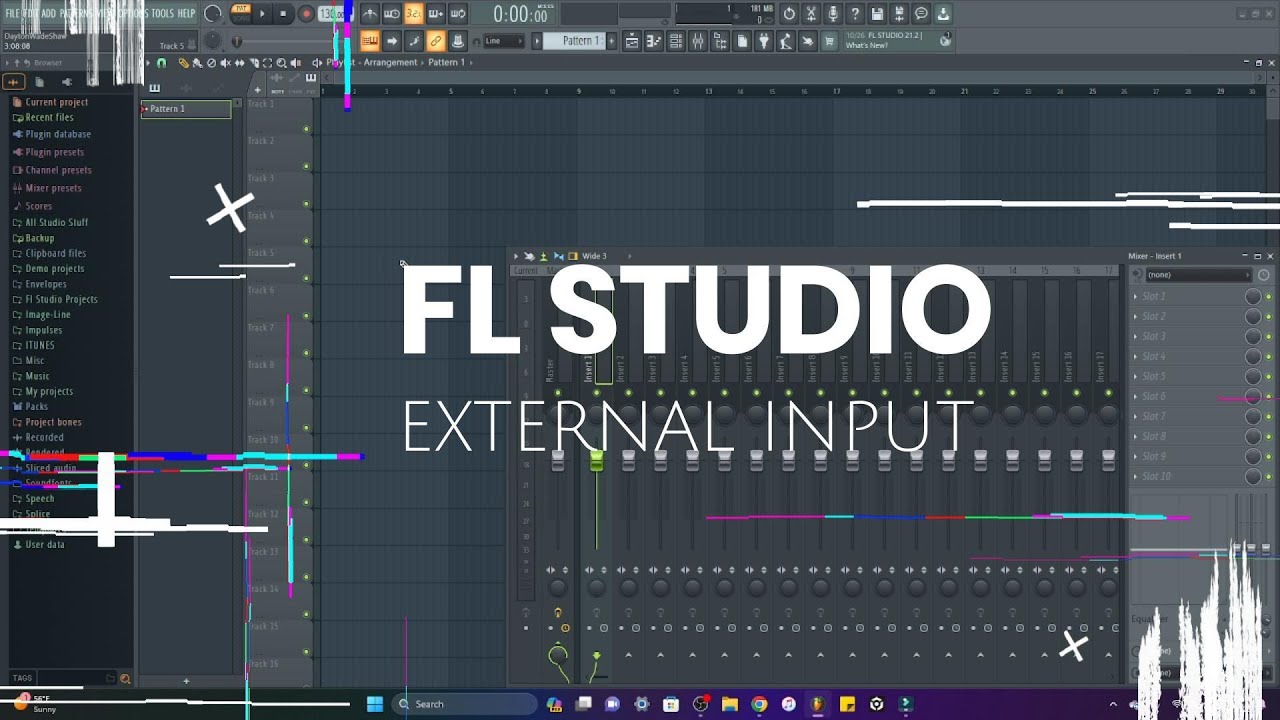This screenshot has width=1280, height=720.
Task: Open the channel rack icon
Action: click(676, 41)
